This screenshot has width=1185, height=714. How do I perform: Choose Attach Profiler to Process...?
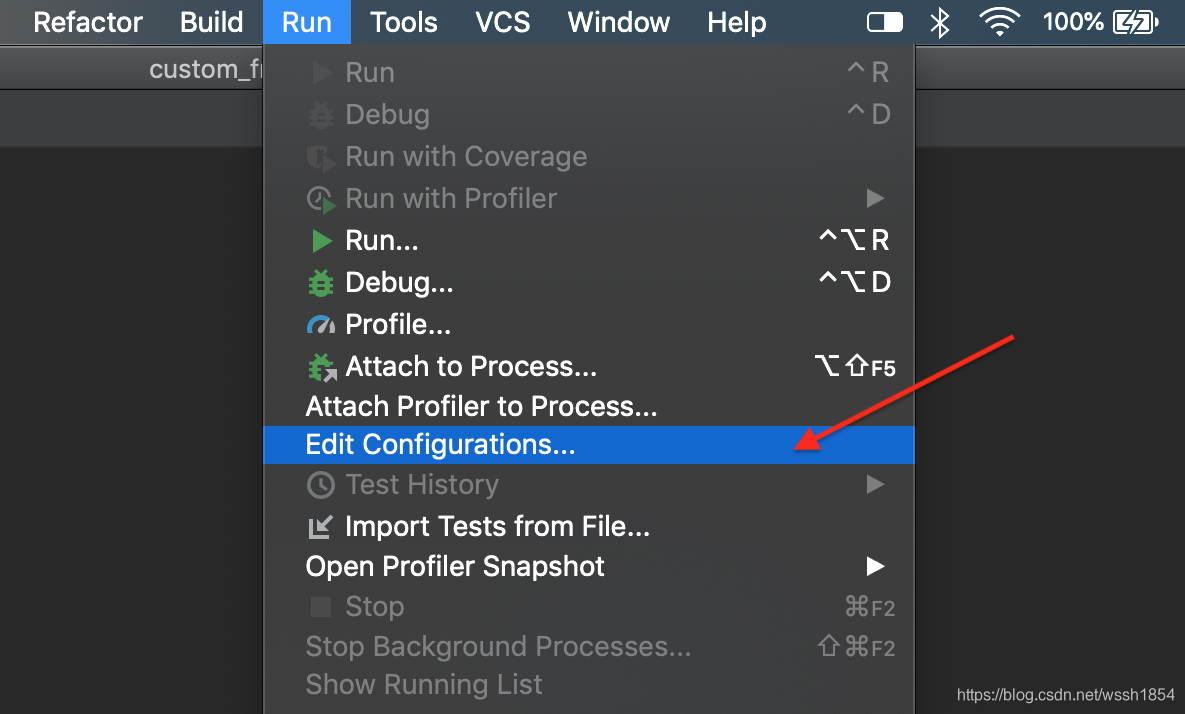coord(481,407)
